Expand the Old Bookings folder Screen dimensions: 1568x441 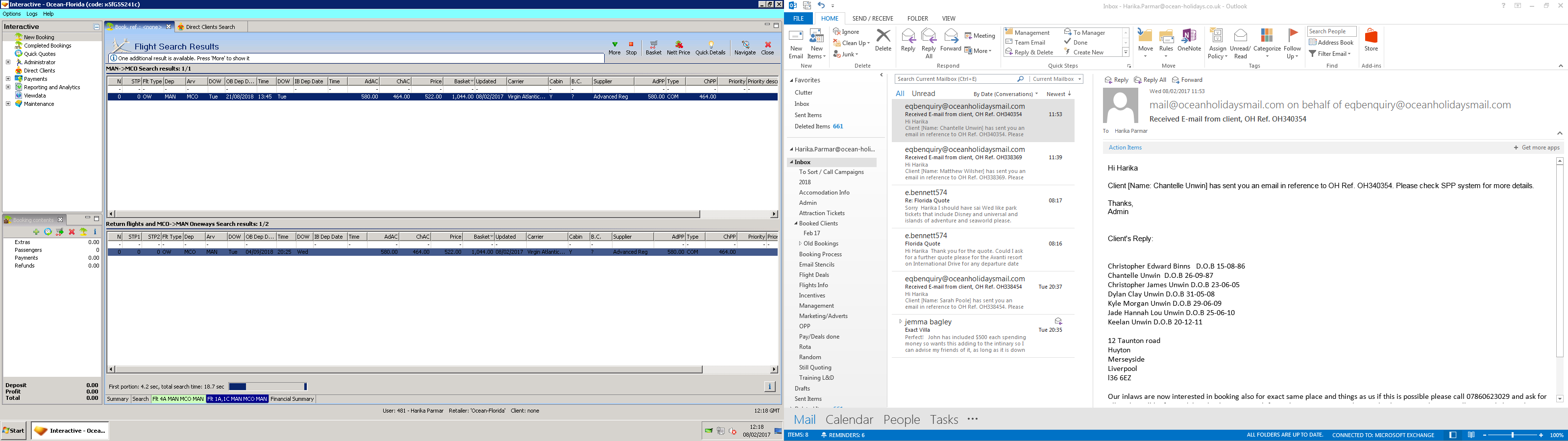(x=801, y=244)
